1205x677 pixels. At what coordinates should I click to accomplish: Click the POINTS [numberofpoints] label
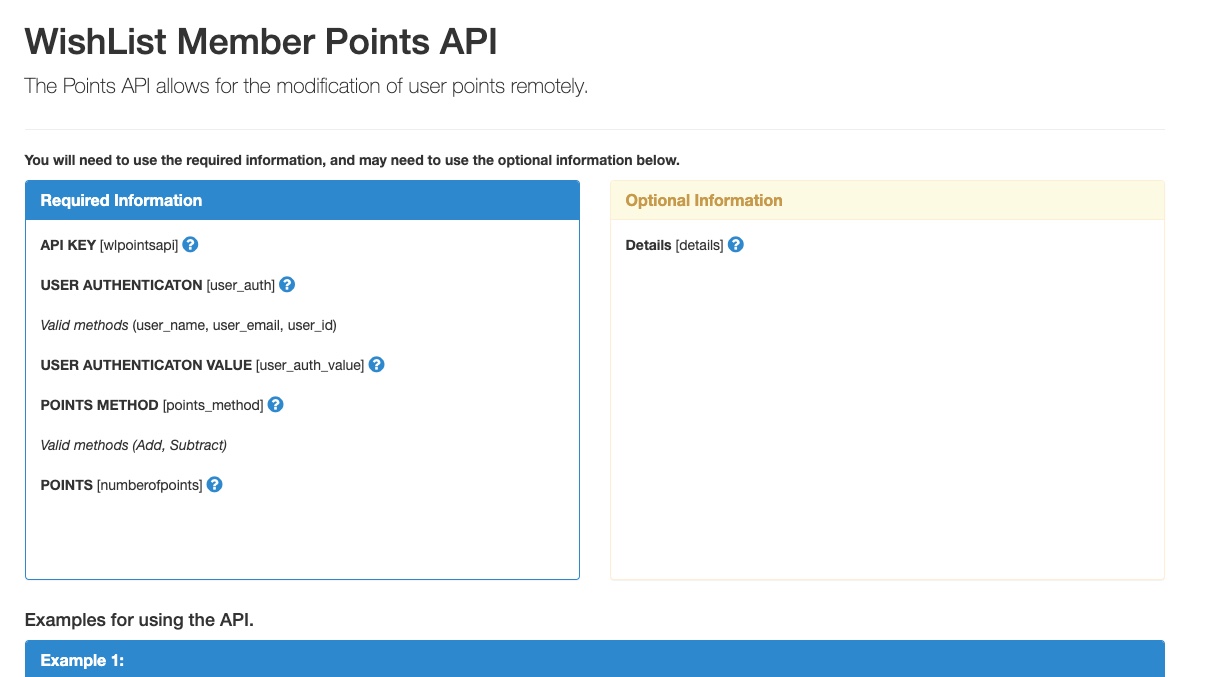point(121,485)
